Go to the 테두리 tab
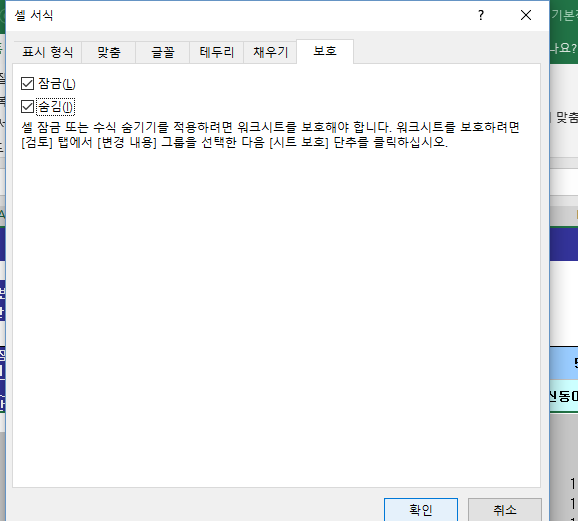The width and height of the screenshot is (578, 521). (216, 52)
